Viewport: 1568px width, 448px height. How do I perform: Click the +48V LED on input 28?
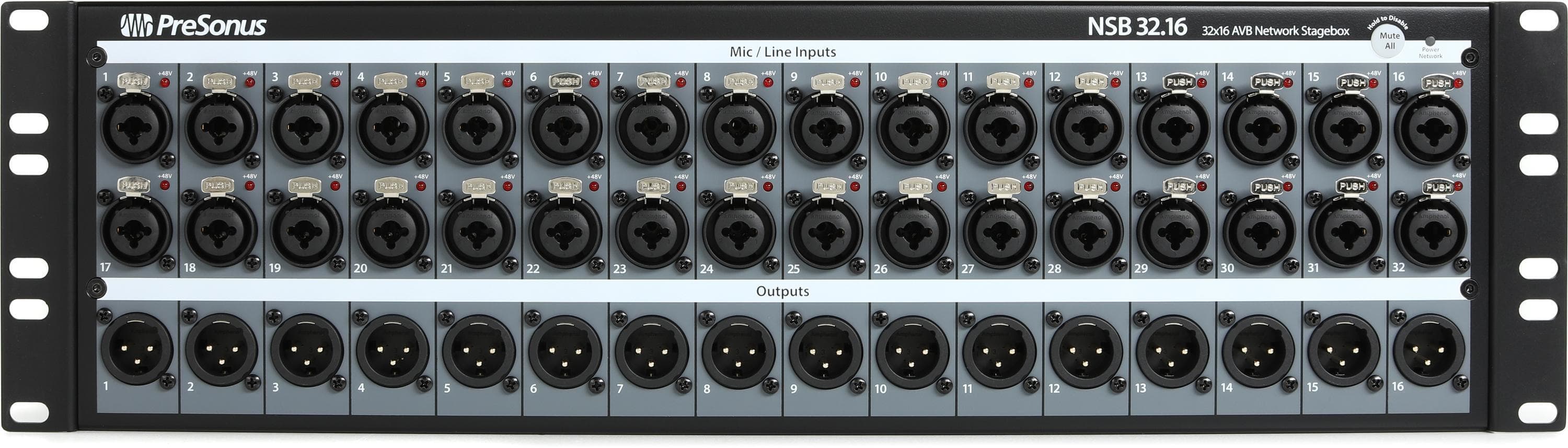click(x=1115, y=186)
